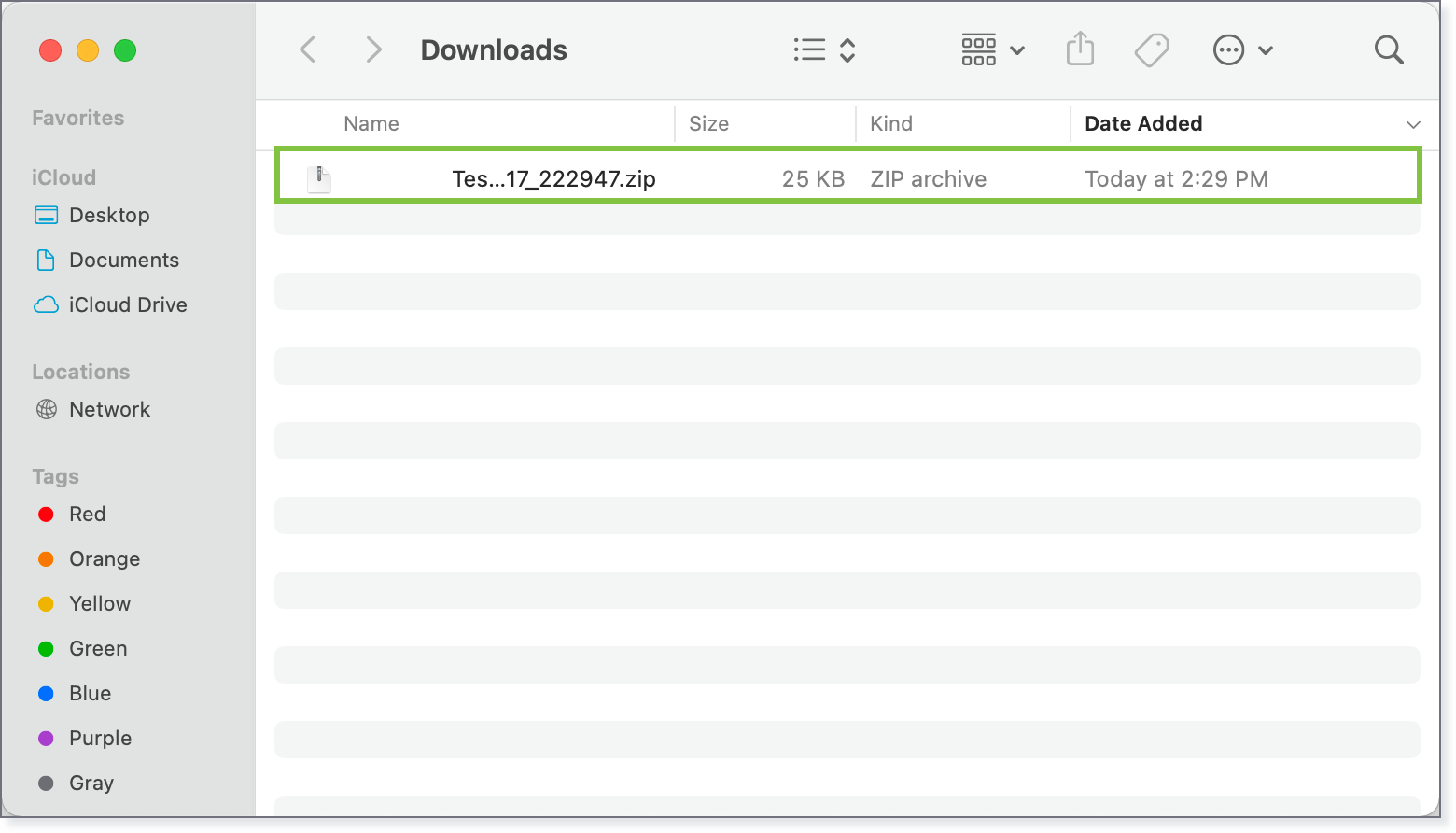This screenshot has height=833, width=1456.
Task: Click the 25 KB size cell
Action: pyautogui.click(x=813, y=178)
